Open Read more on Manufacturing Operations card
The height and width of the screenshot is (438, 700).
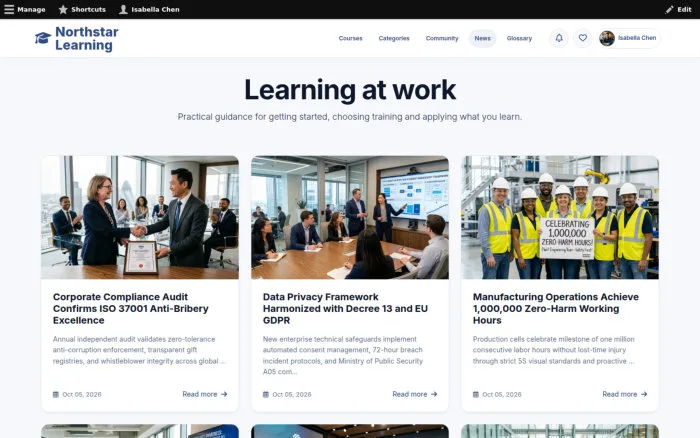click(x=625, y=394)
